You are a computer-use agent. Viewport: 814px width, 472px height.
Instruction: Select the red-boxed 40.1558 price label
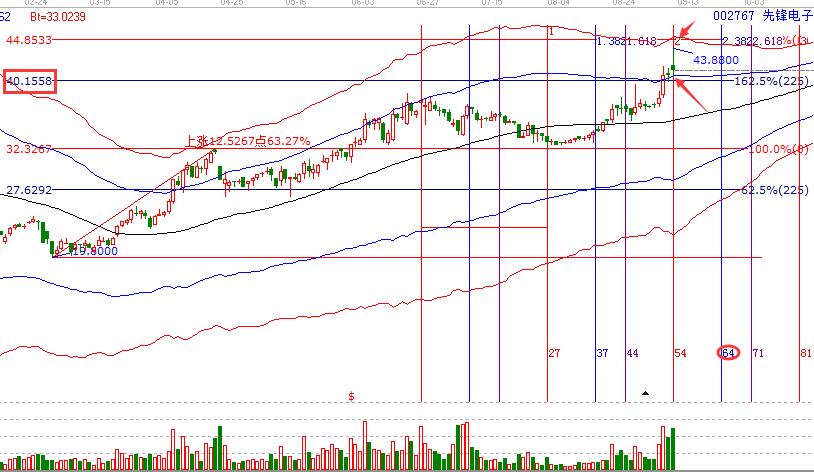coord(29,80)
